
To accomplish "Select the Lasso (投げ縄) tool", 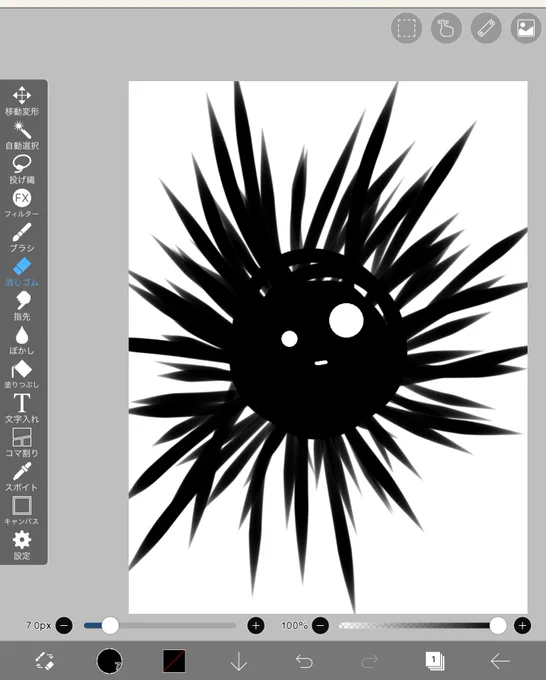I will coord(22,170).
